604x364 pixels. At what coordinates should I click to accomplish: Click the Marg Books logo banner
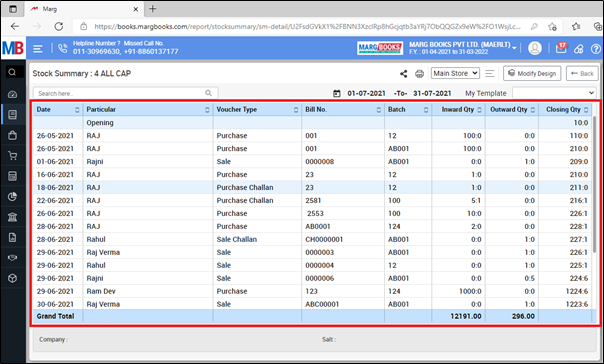coord(380,48)
